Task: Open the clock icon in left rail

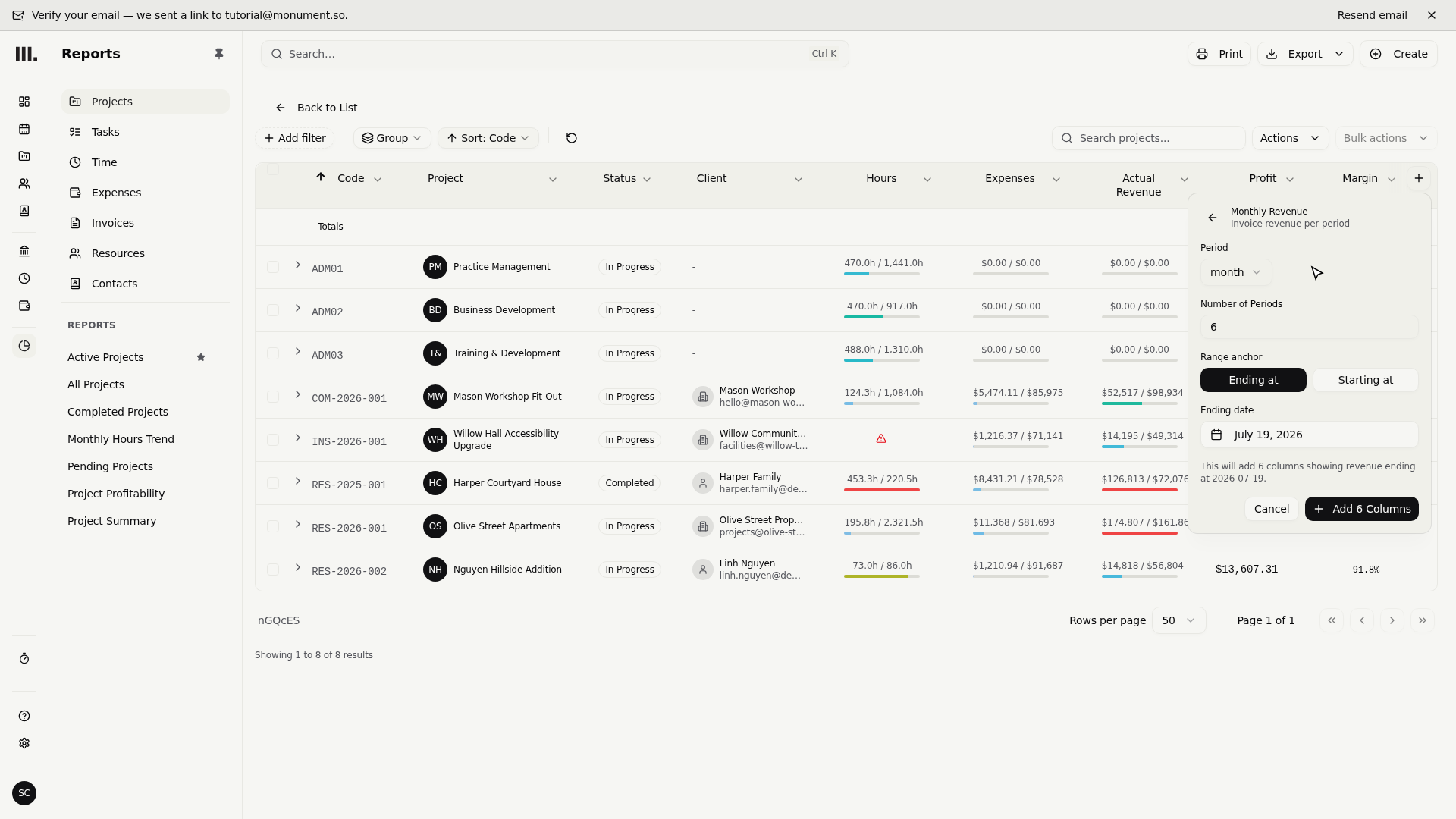Action: click(24, 278)
